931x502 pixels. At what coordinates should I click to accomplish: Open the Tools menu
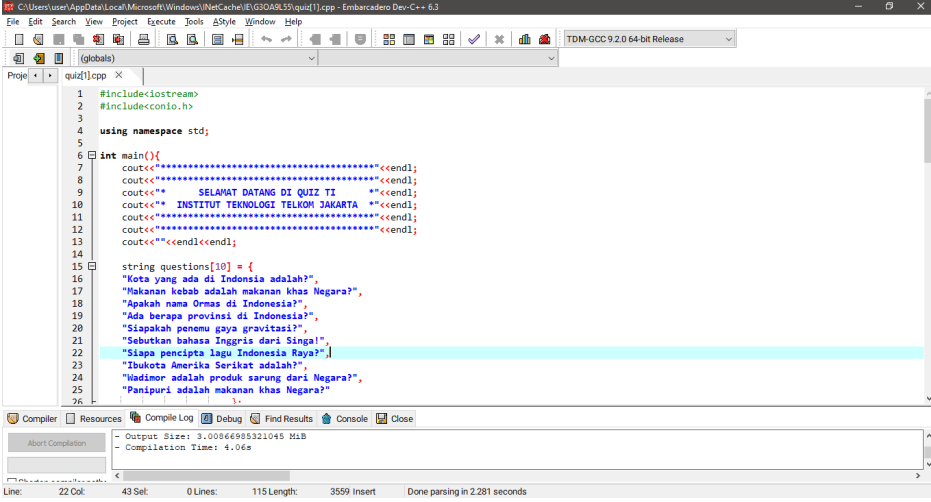point(194,21)
